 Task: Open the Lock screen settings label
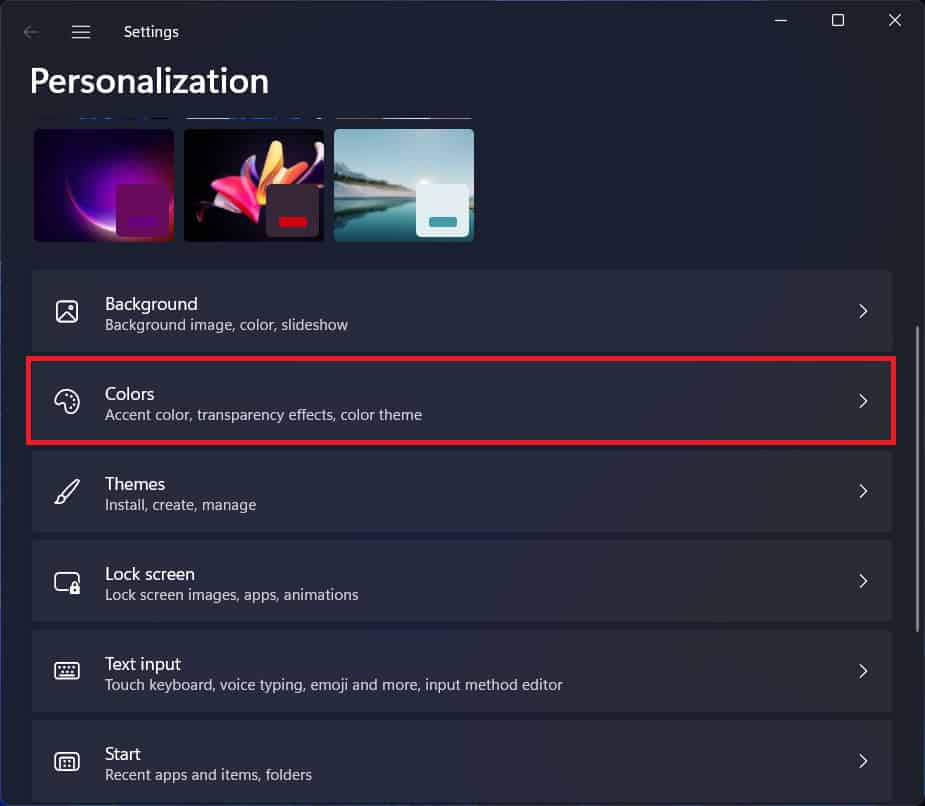click(x=150, y=574)
